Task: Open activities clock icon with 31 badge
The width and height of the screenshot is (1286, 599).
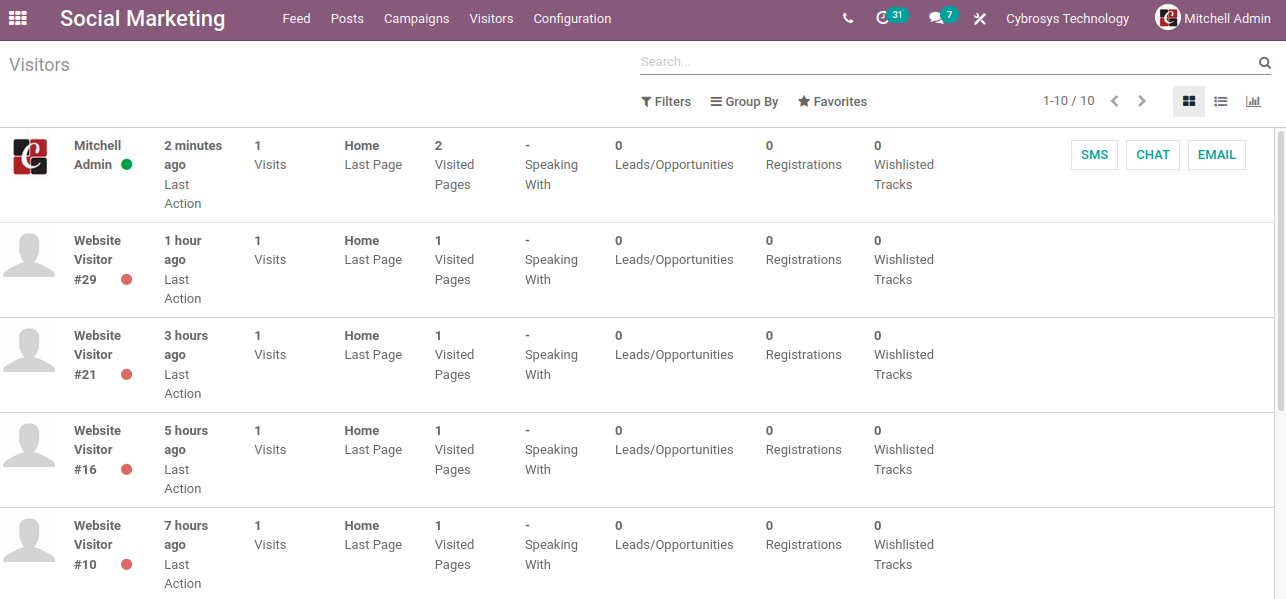Action: pyautogui.click(x=882, y=19)
